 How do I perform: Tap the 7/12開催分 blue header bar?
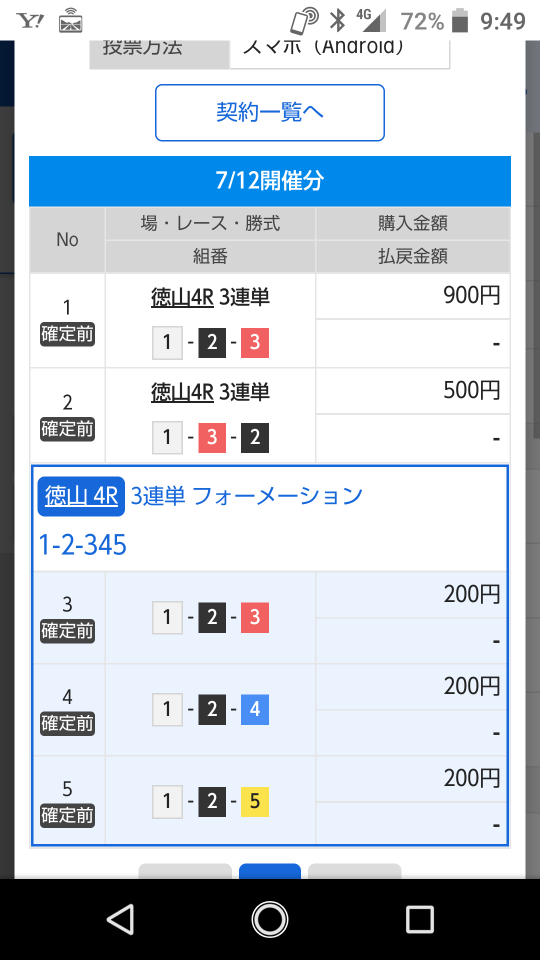point(269,181)
